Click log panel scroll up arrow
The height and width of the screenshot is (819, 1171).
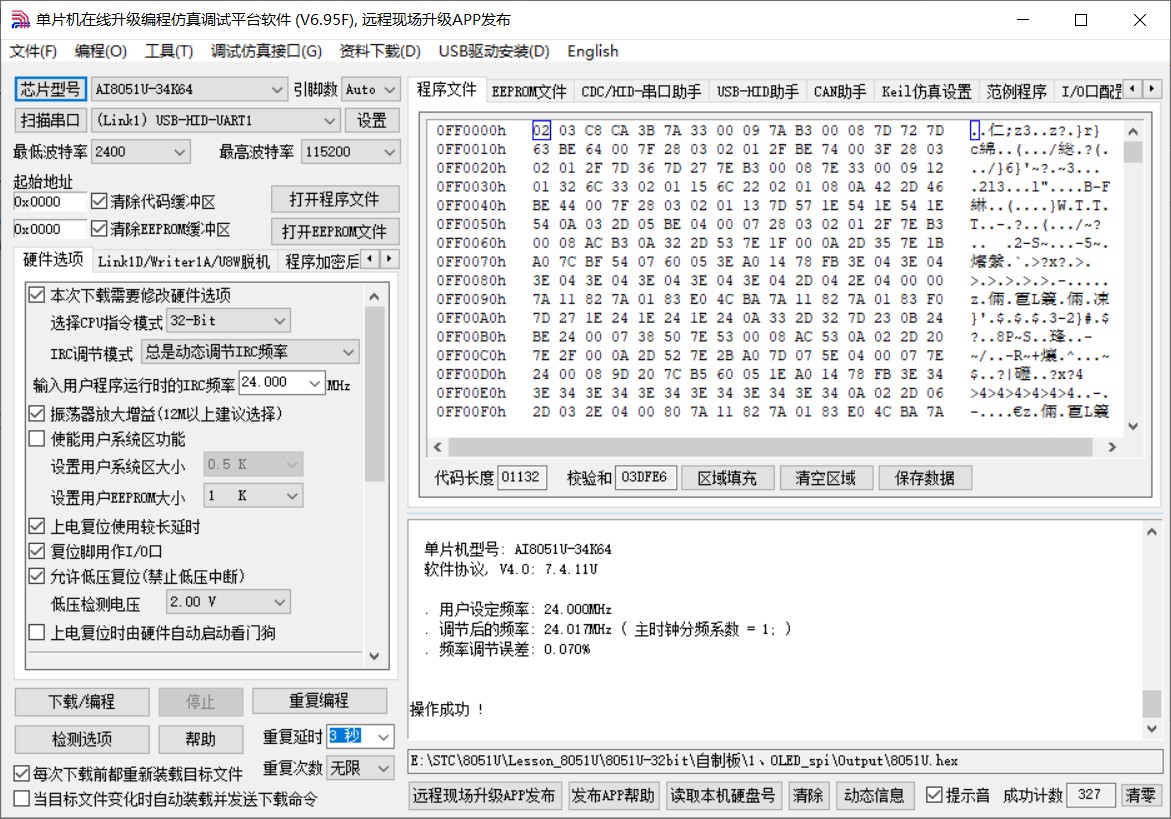click(x=1152, y=532)
